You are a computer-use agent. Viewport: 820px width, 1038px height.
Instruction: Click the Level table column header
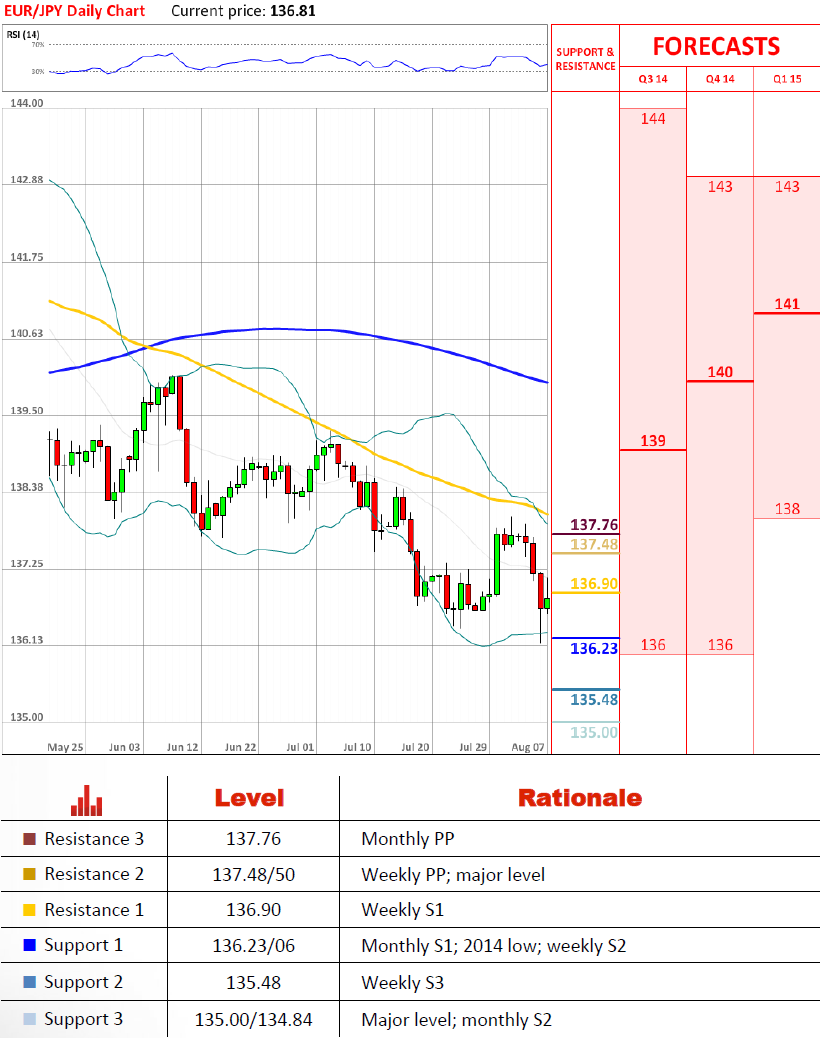[249, 798]
